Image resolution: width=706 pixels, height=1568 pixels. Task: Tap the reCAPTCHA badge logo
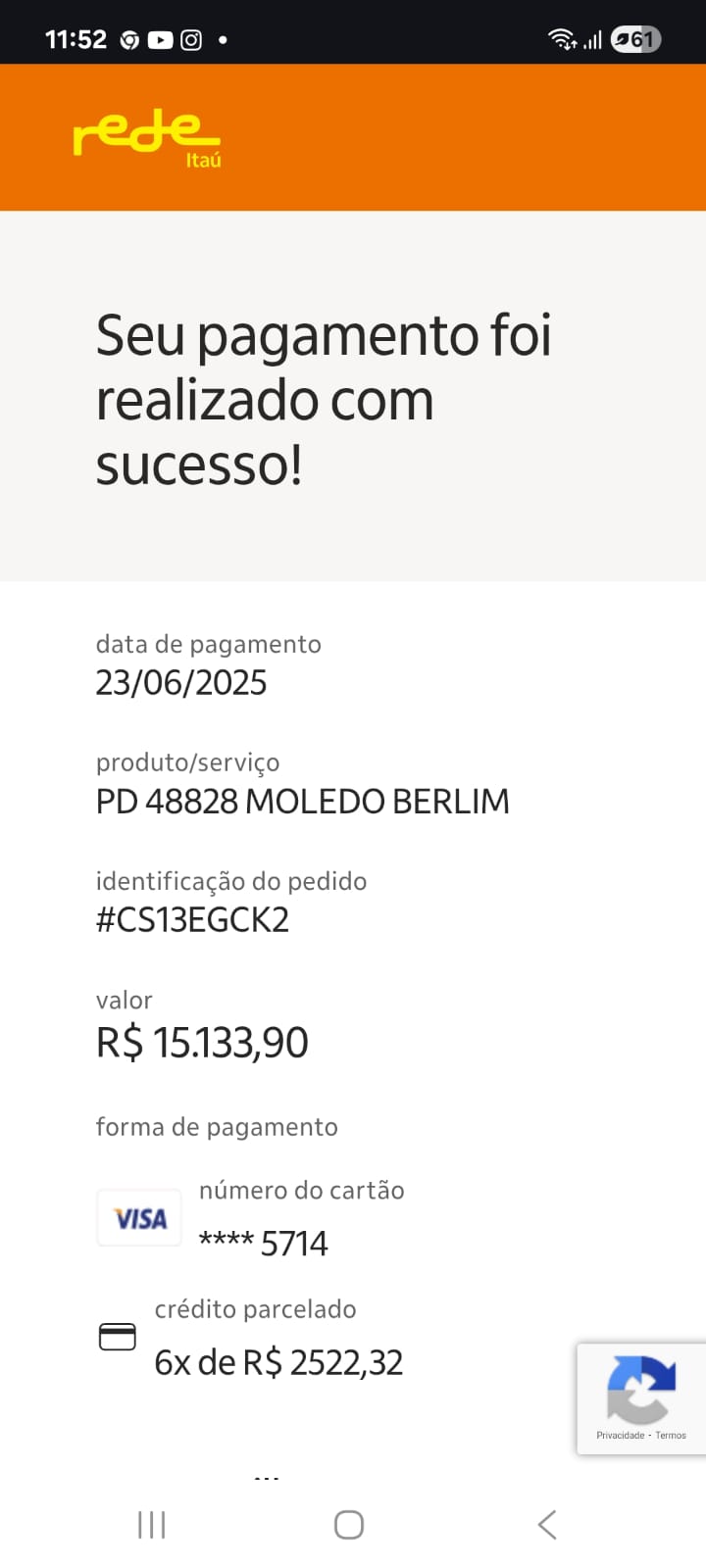(x=641, y=1389)
